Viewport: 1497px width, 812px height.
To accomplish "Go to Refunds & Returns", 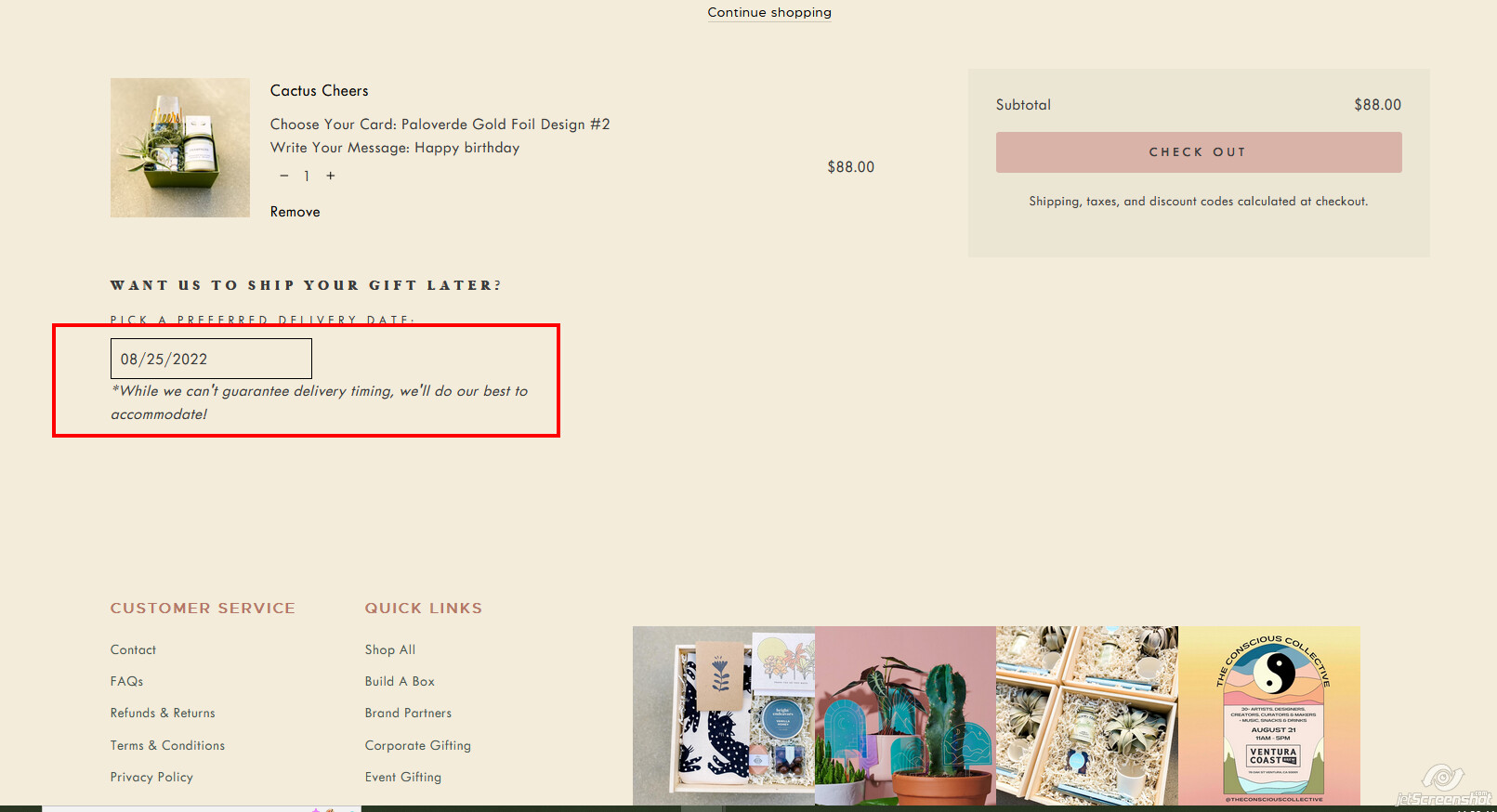I will coord(163,714).
